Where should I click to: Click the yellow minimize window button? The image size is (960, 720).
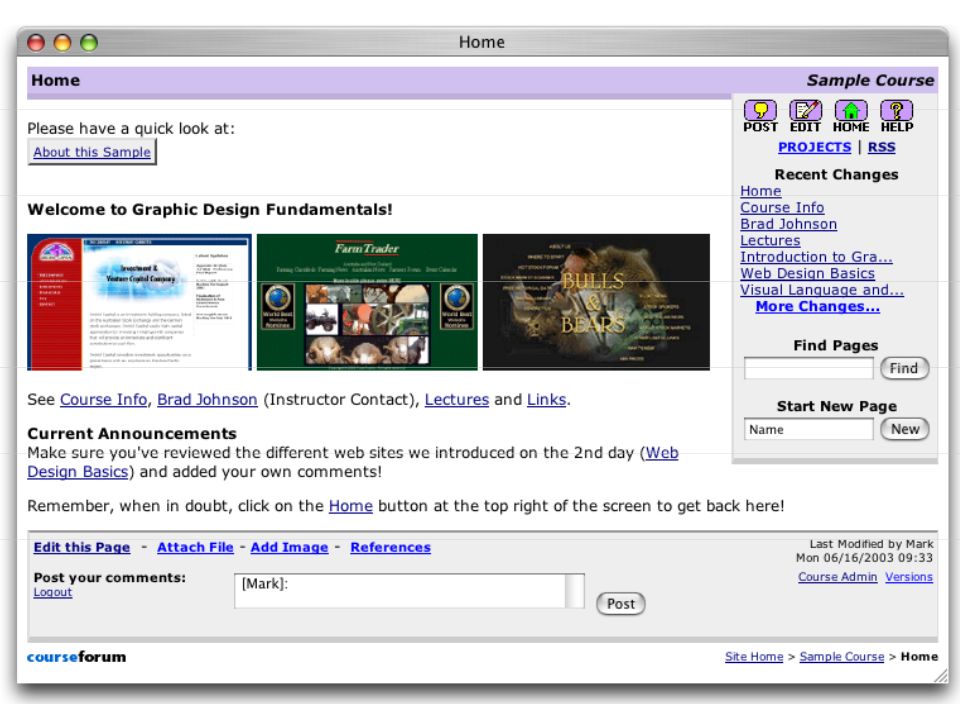(62, 42)
